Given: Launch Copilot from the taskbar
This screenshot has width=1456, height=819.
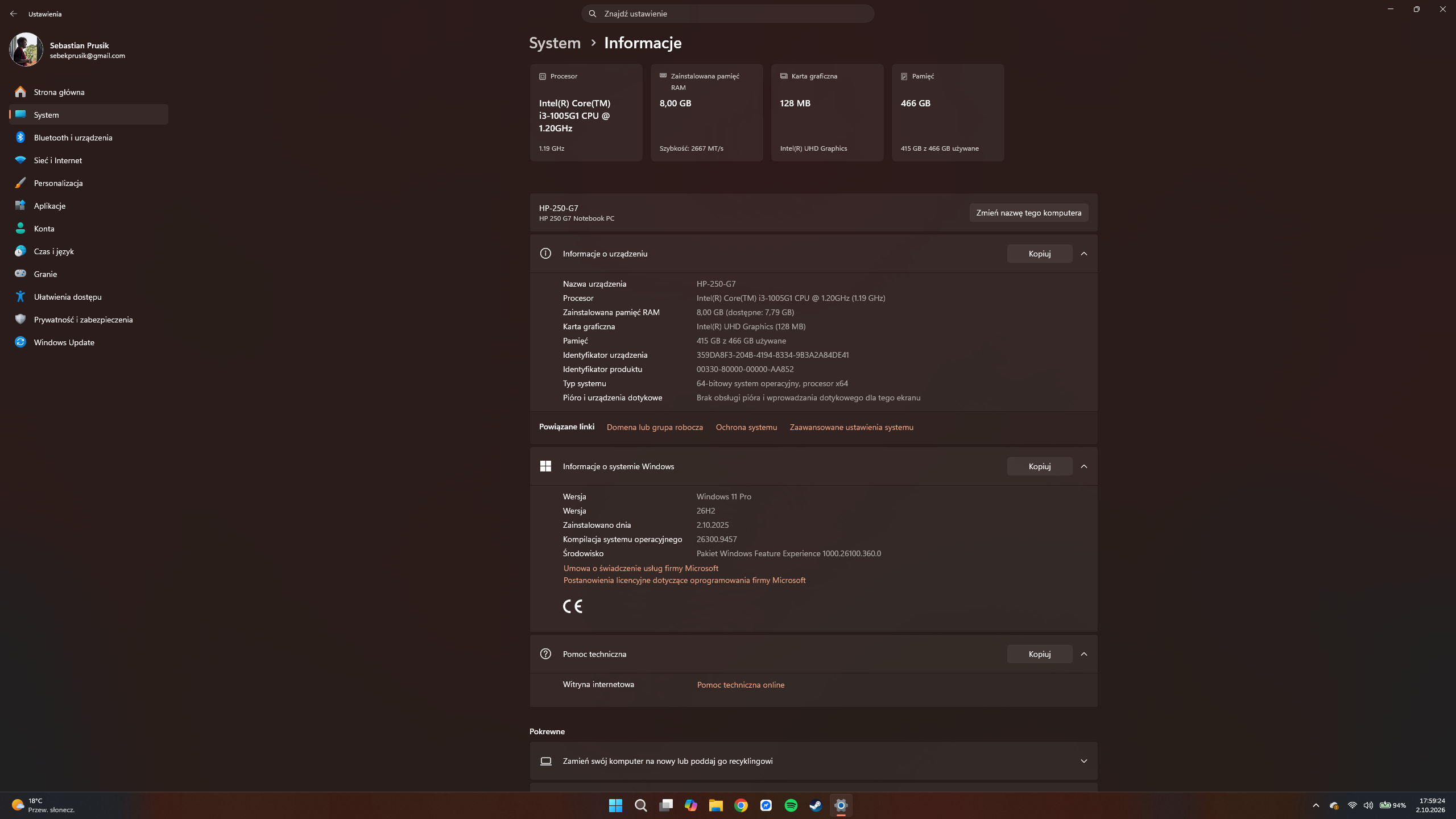Looking at the screenshot, I should [690, 805].
